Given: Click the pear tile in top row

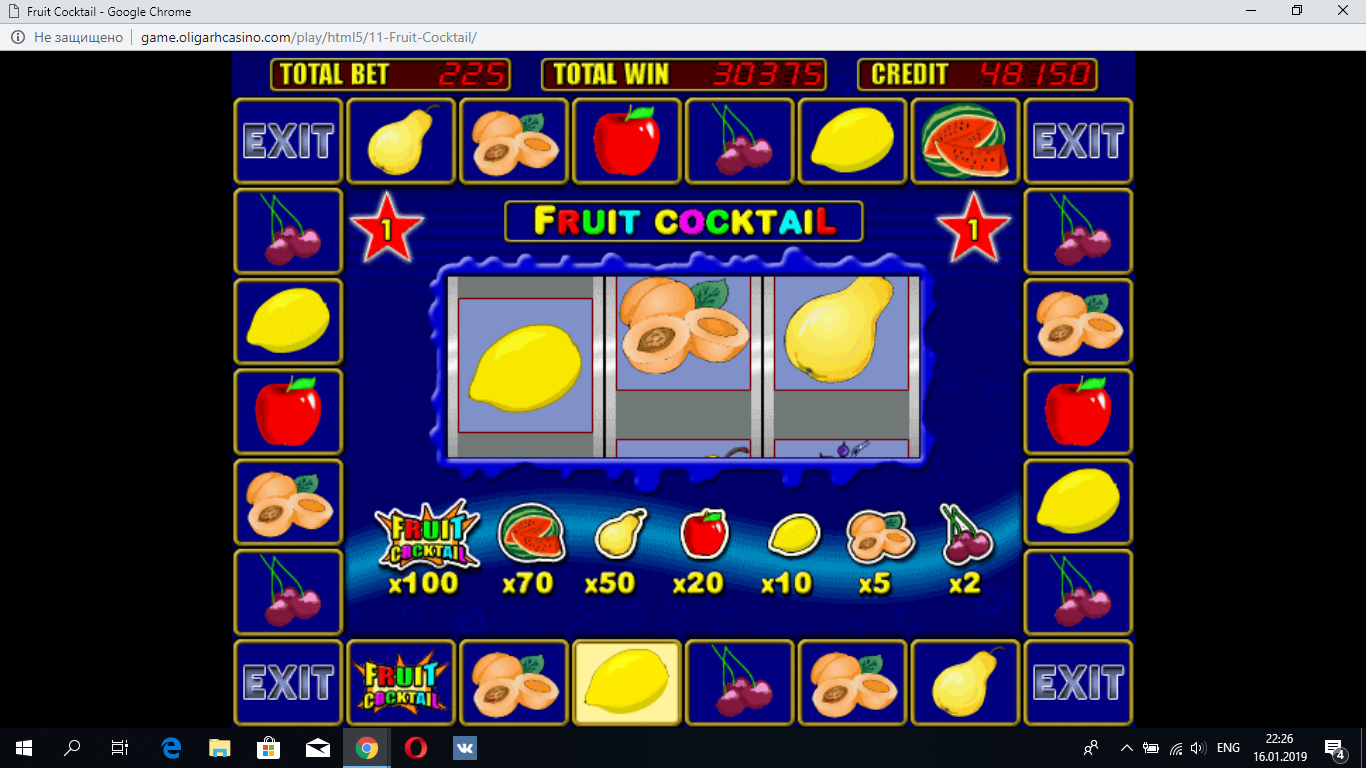Looking at the screenshot, I should point(400,141).
